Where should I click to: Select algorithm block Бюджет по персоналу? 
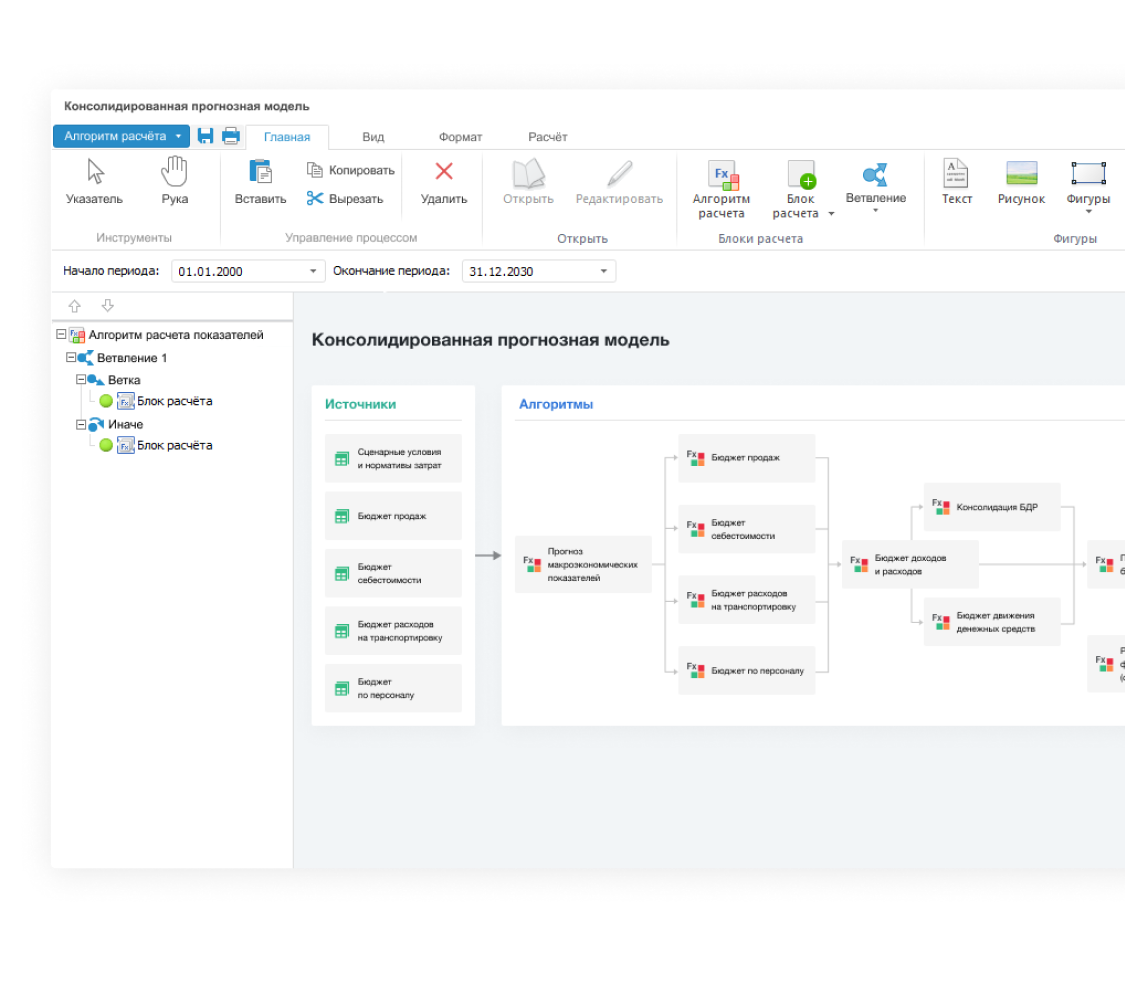click(747, 670)
